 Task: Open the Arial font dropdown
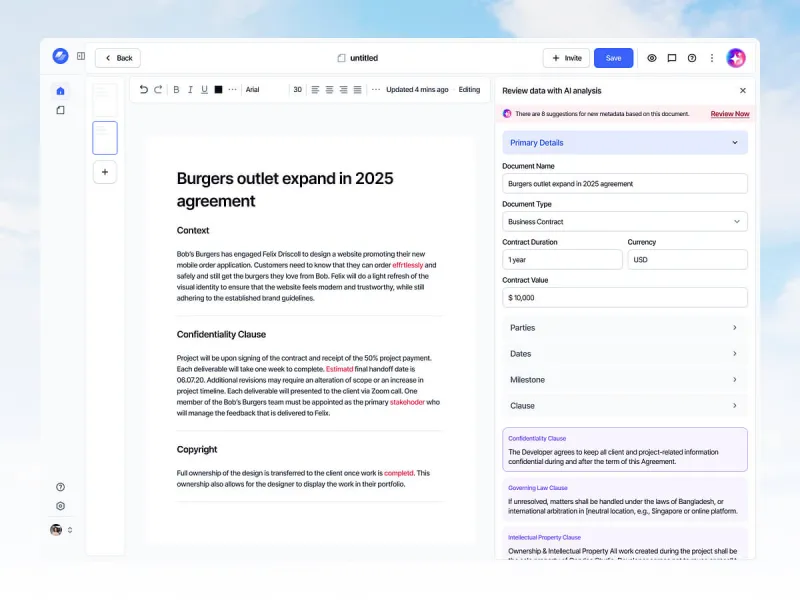pos(265,89)
